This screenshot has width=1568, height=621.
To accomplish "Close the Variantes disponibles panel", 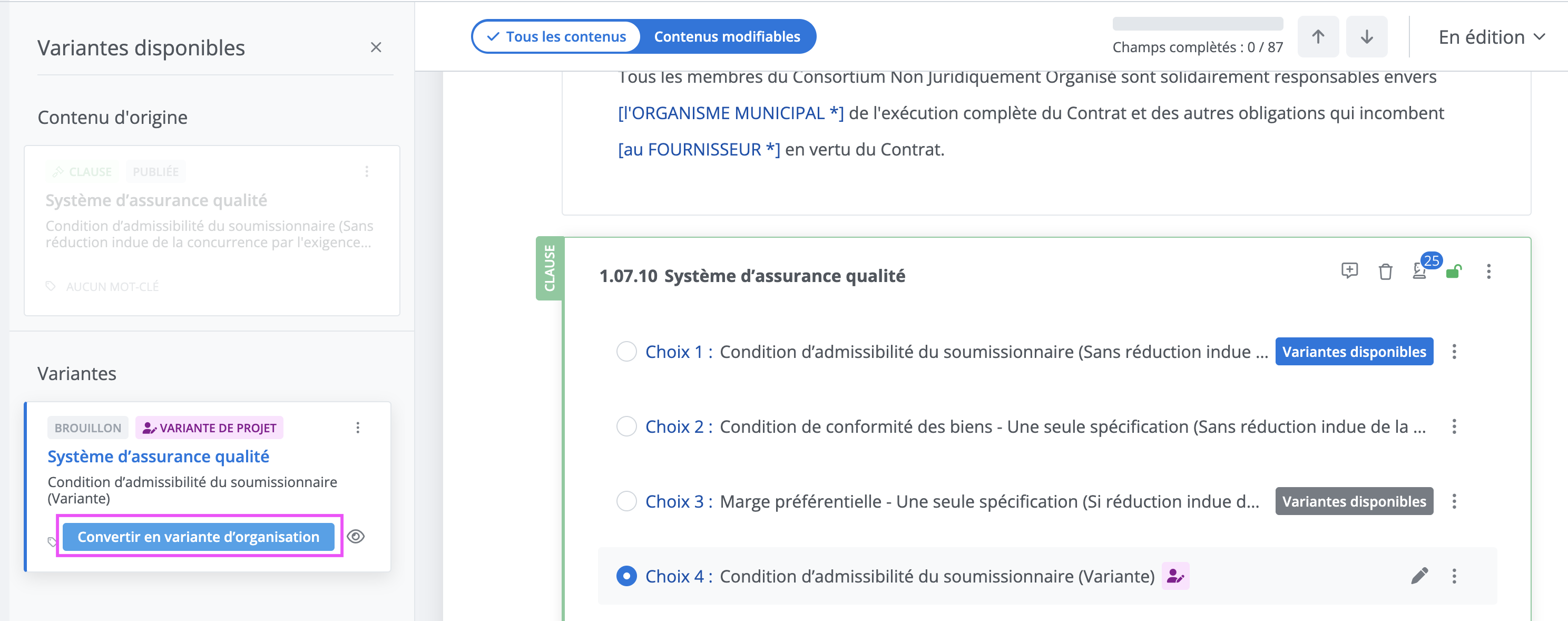I will click(x=376, y=47).
